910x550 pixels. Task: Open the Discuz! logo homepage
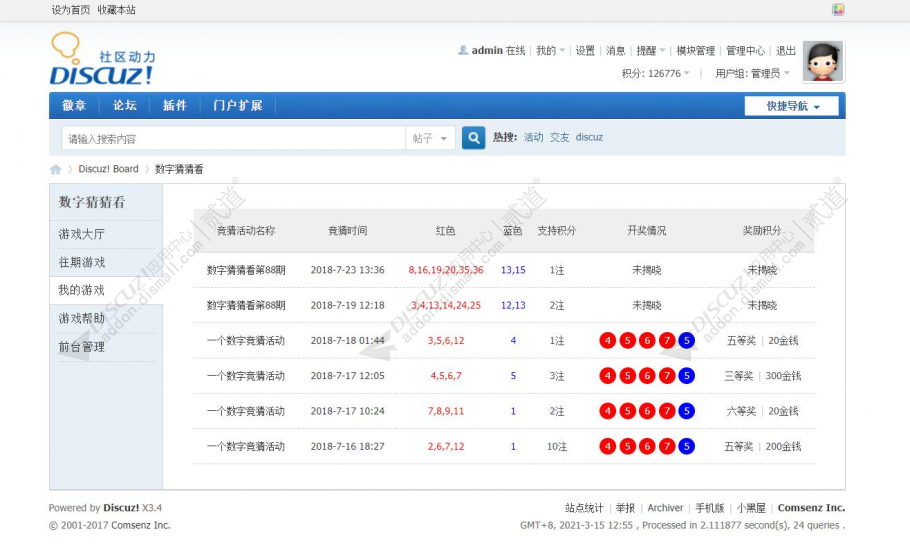[103, 59]
